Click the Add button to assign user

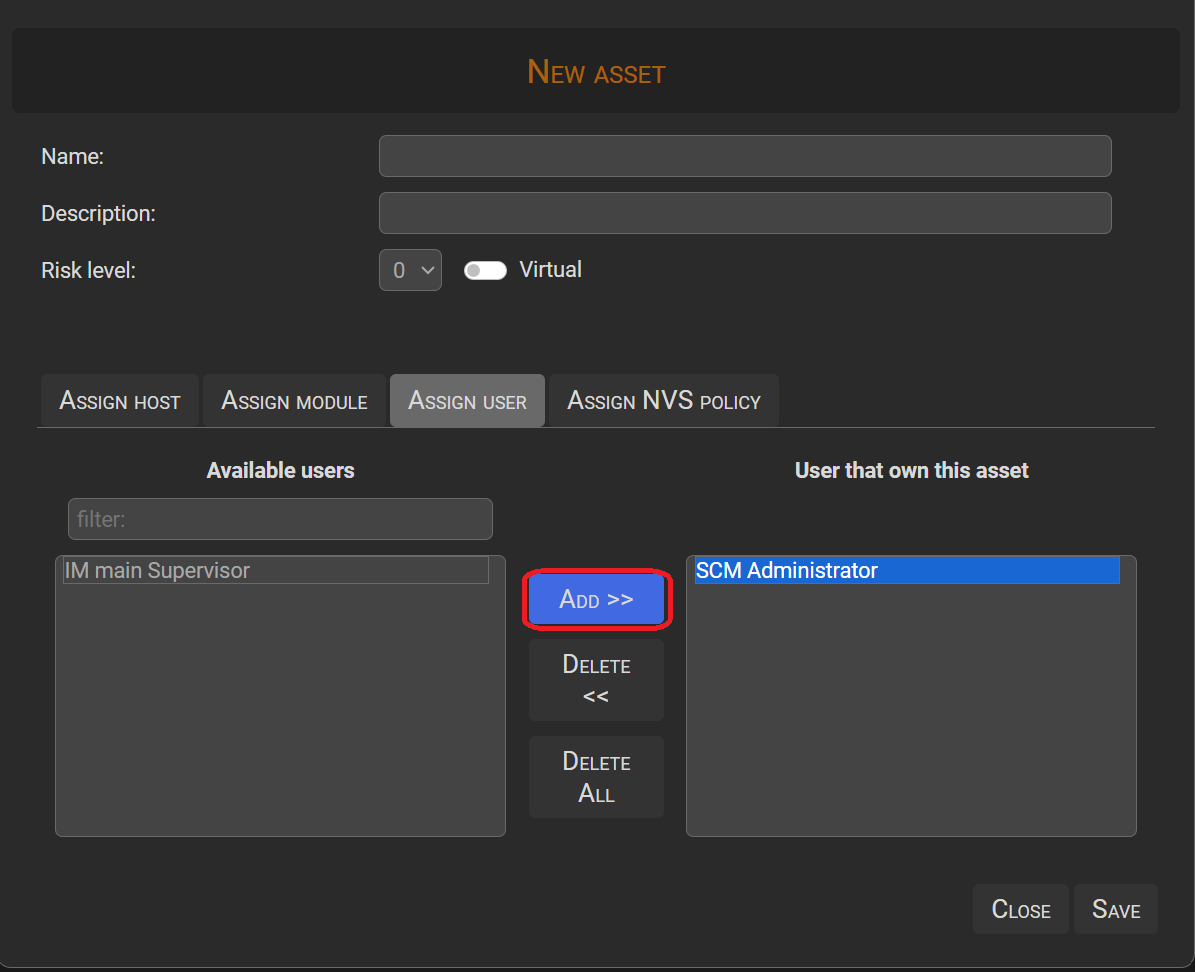(596, 598)
